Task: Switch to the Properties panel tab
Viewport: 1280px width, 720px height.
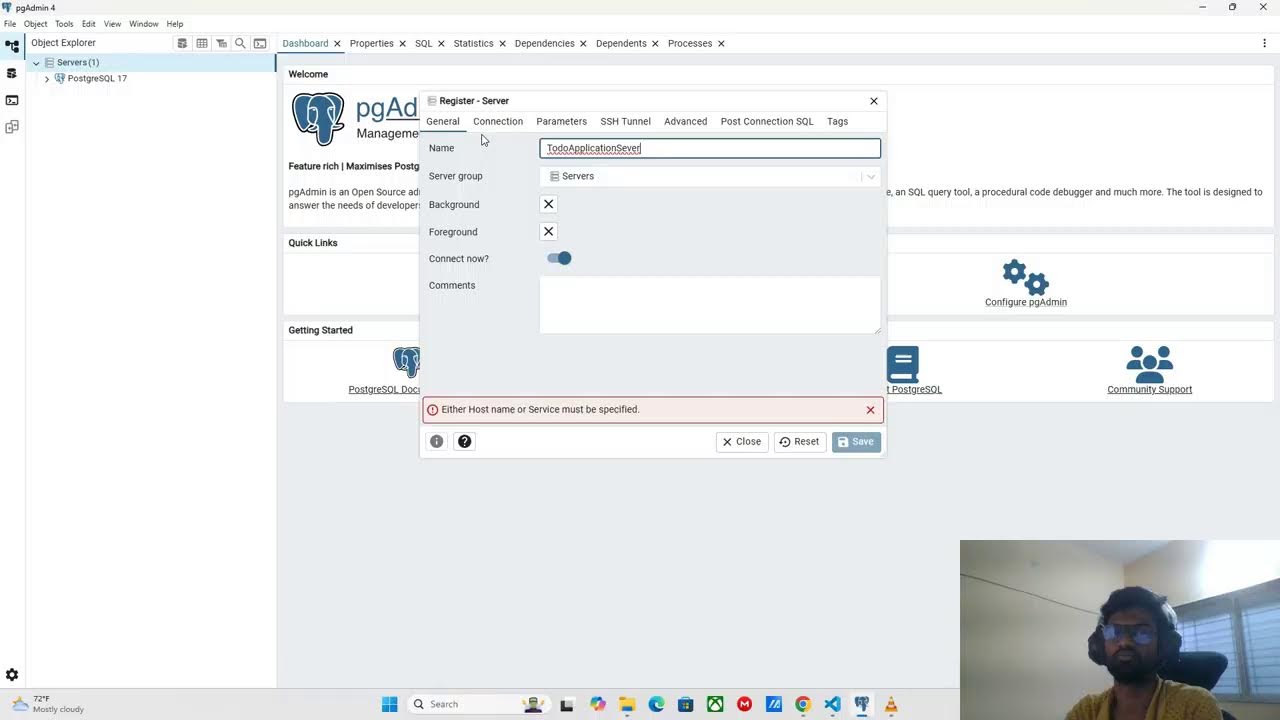Action: click(371, 43)
